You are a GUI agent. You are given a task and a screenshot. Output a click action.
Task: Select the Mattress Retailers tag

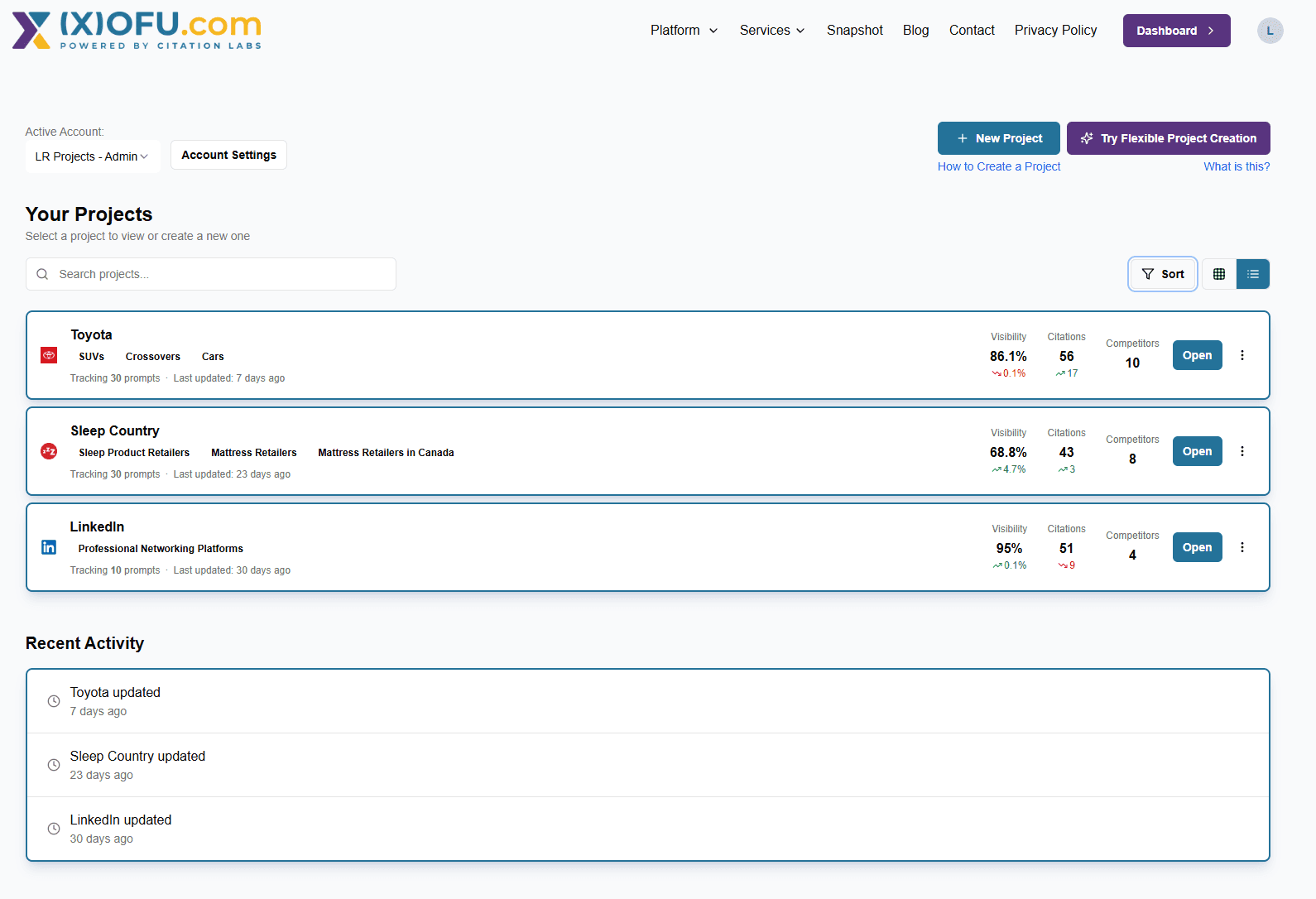click(x=253, y=453)
